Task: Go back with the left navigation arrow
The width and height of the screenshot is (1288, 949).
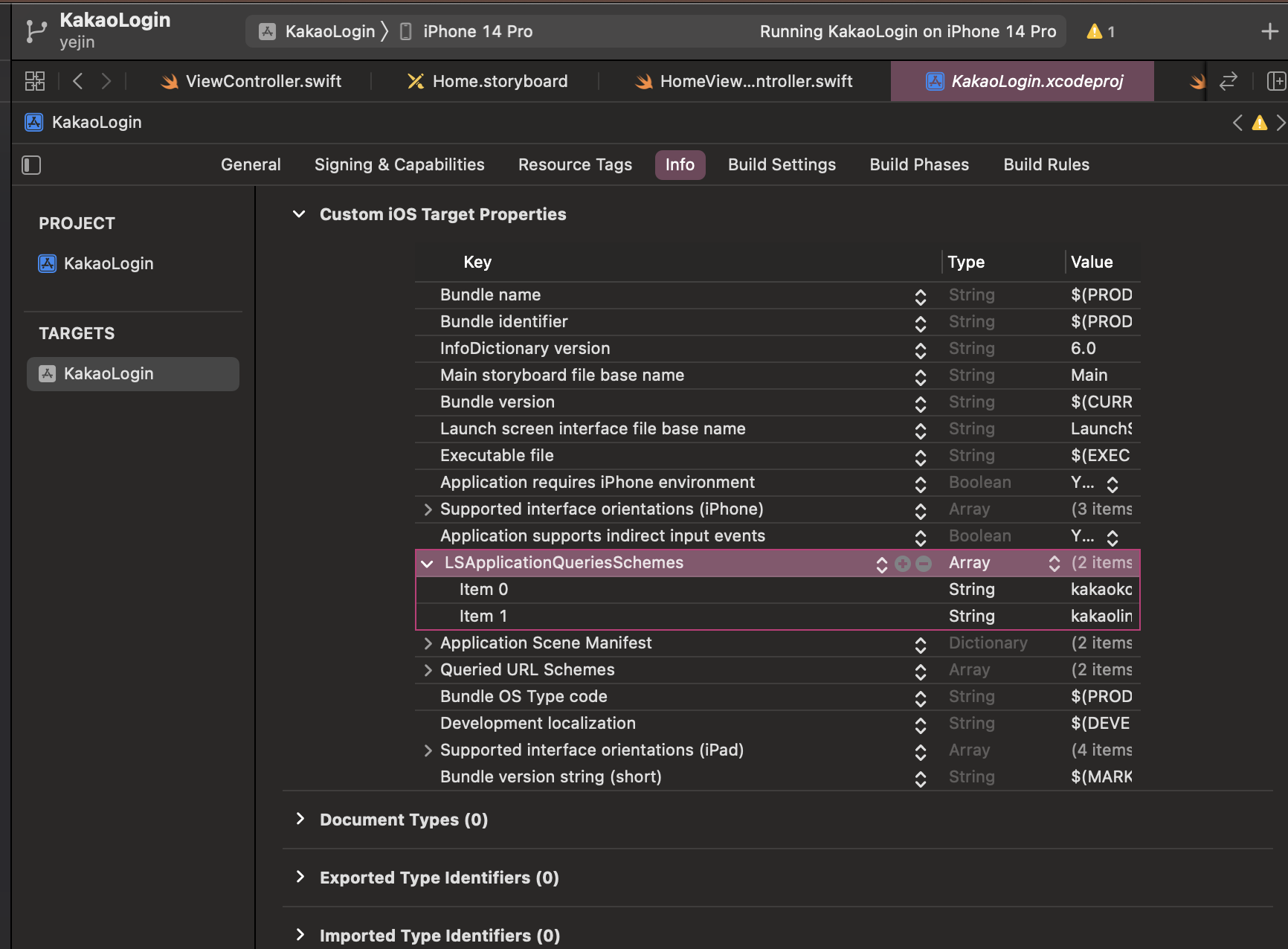Action: [77, 81]
